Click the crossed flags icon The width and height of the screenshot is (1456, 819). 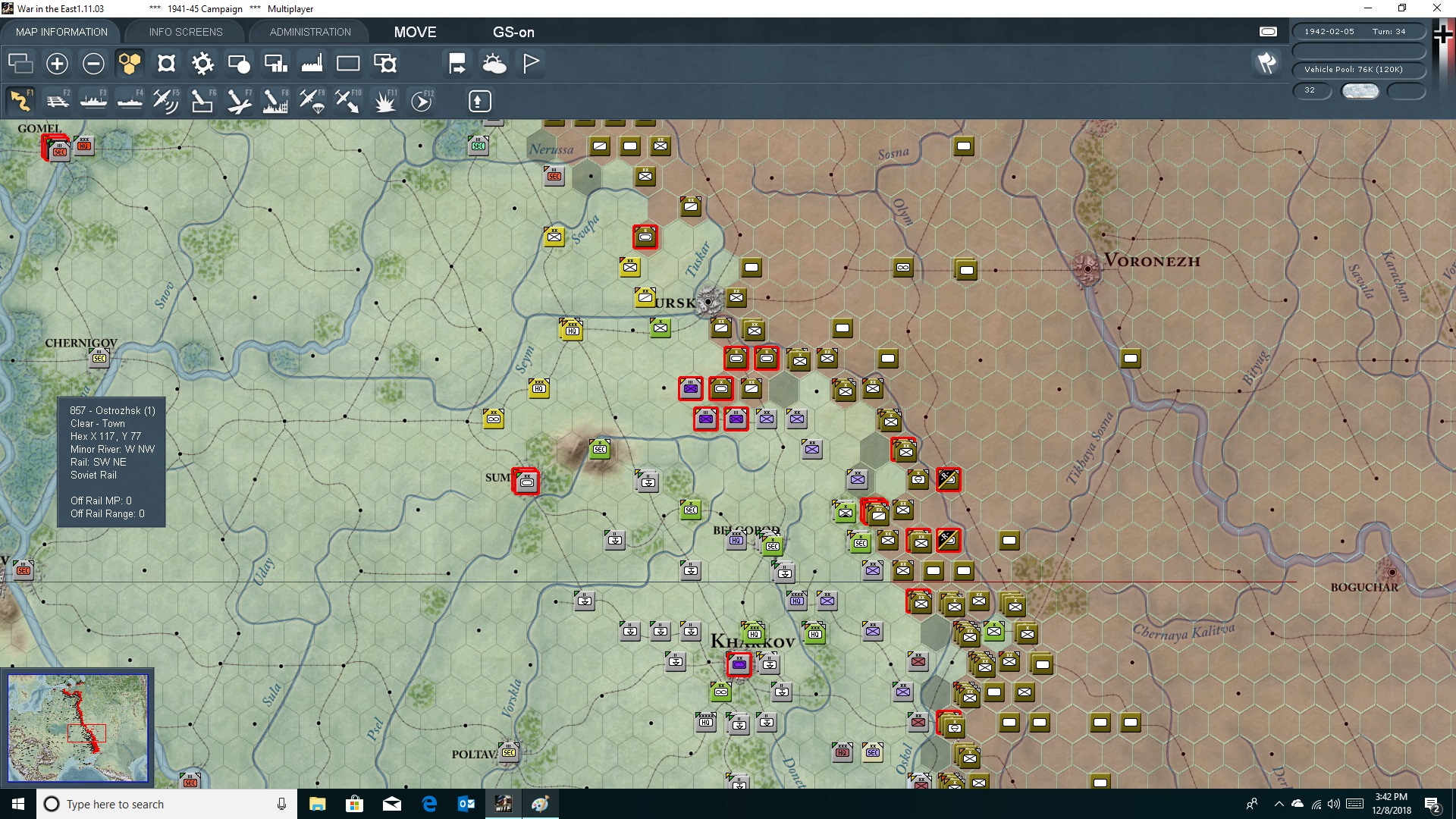[x=1266, y=63]
